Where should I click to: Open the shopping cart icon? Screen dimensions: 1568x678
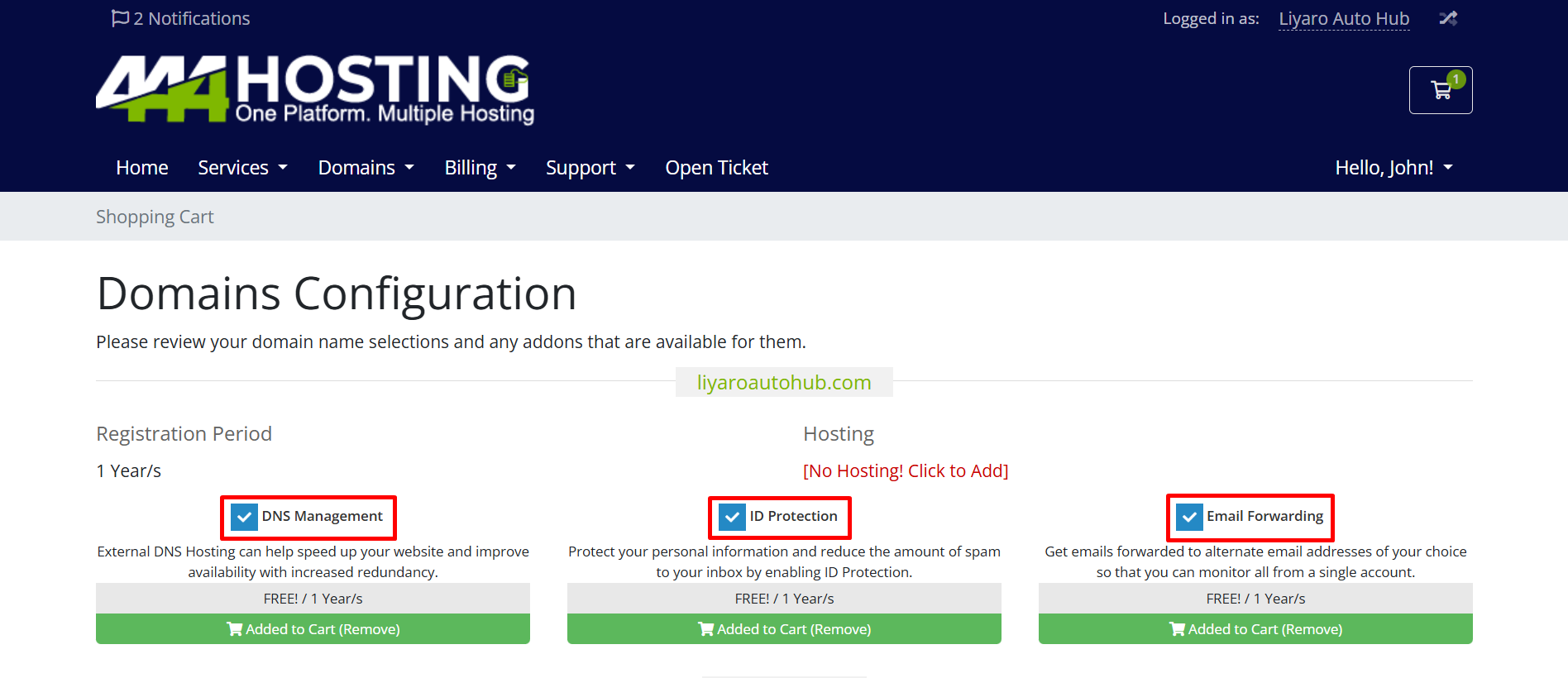(1440, 90)
